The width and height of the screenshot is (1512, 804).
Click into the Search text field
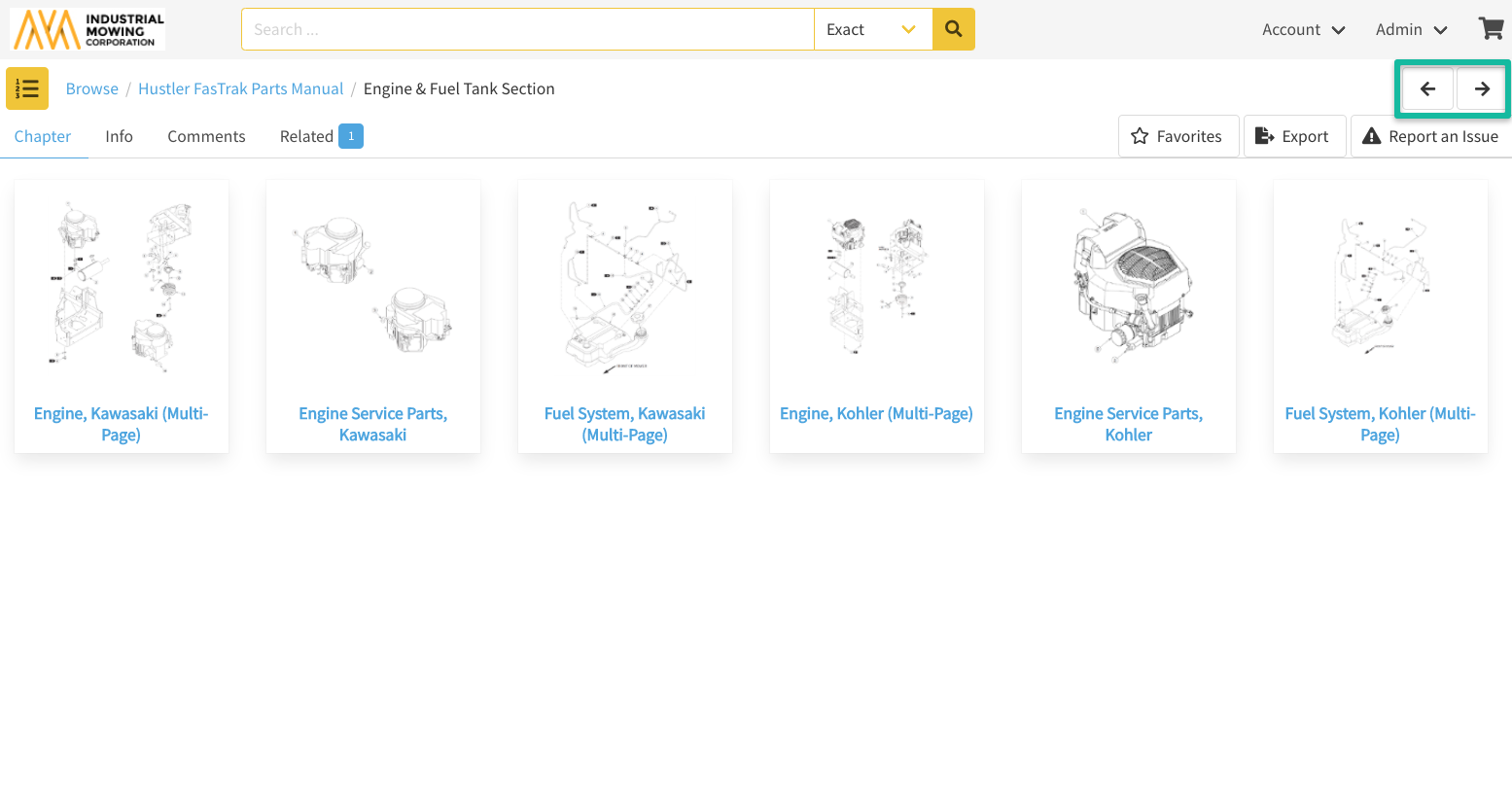pyautogui.click(x=527, y=29)
